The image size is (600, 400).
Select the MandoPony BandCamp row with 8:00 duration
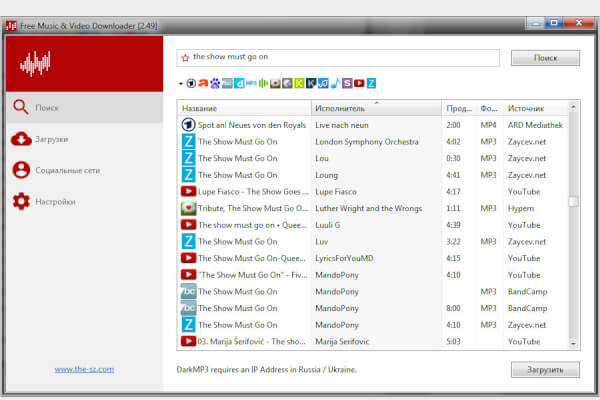(x=373, y=308)
